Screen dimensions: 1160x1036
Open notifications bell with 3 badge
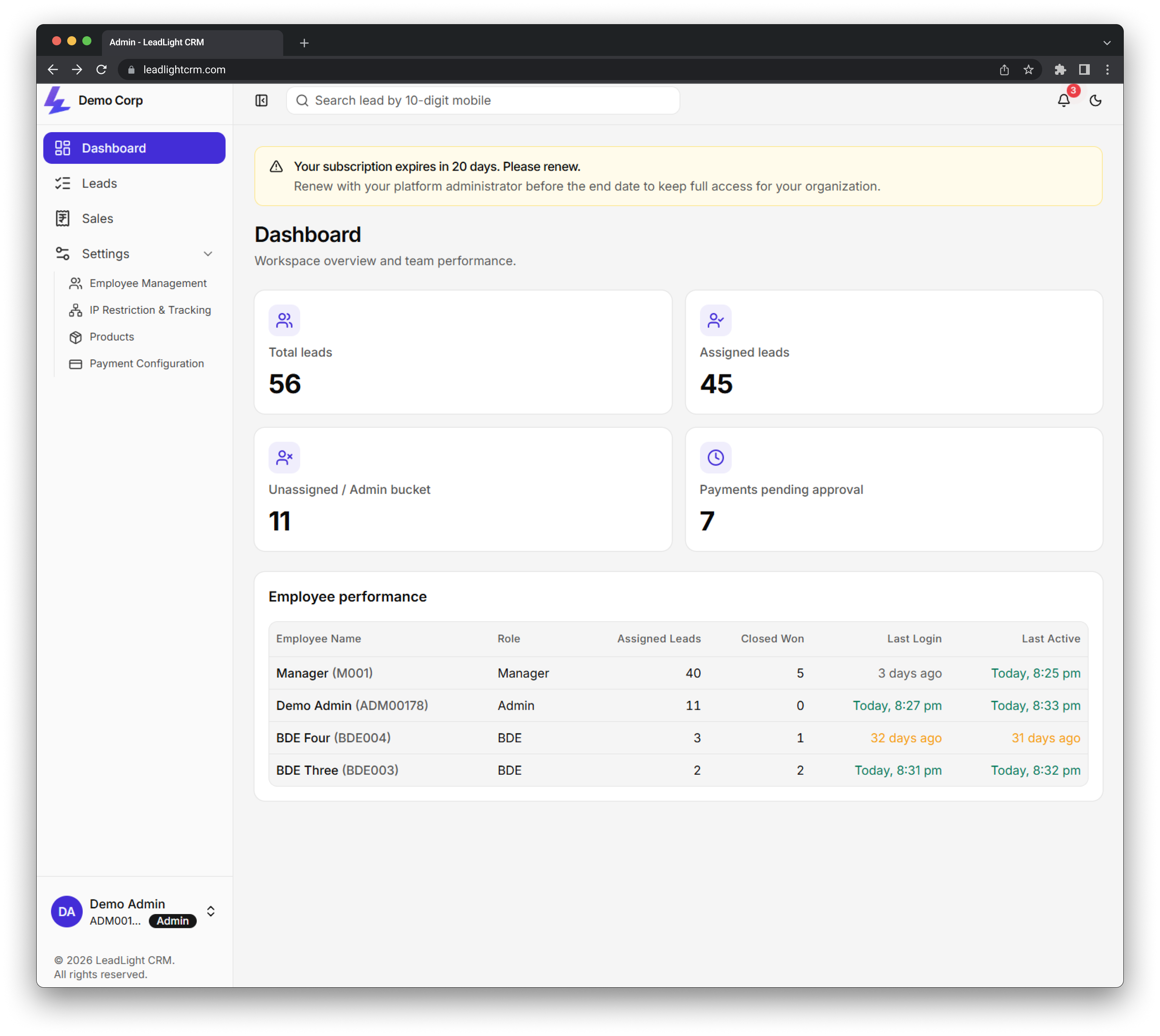point(1063,101)
